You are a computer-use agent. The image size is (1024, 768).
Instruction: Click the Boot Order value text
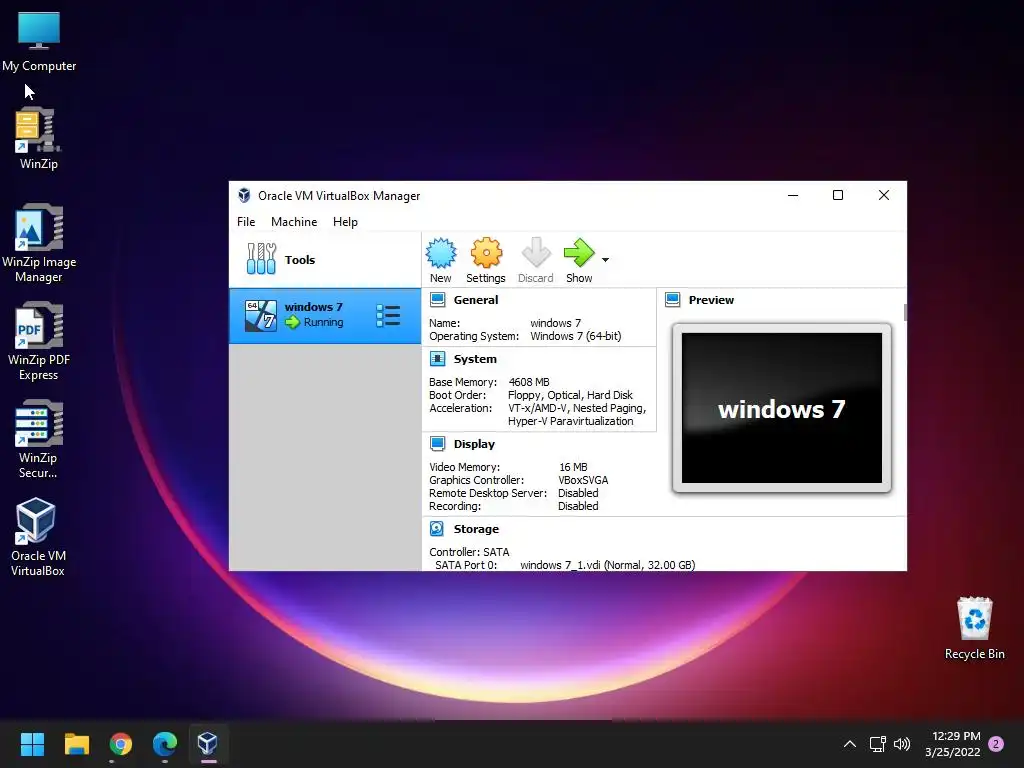pyautogui.click(x=570, y=395)
